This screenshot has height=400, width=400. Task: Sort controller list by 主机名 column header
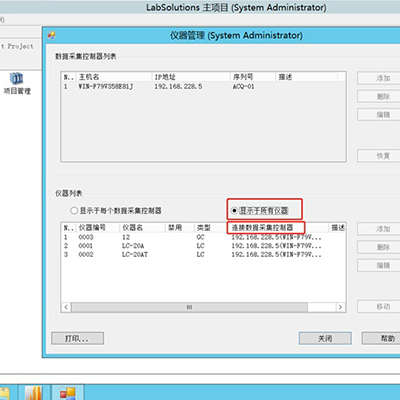(114, 77)
